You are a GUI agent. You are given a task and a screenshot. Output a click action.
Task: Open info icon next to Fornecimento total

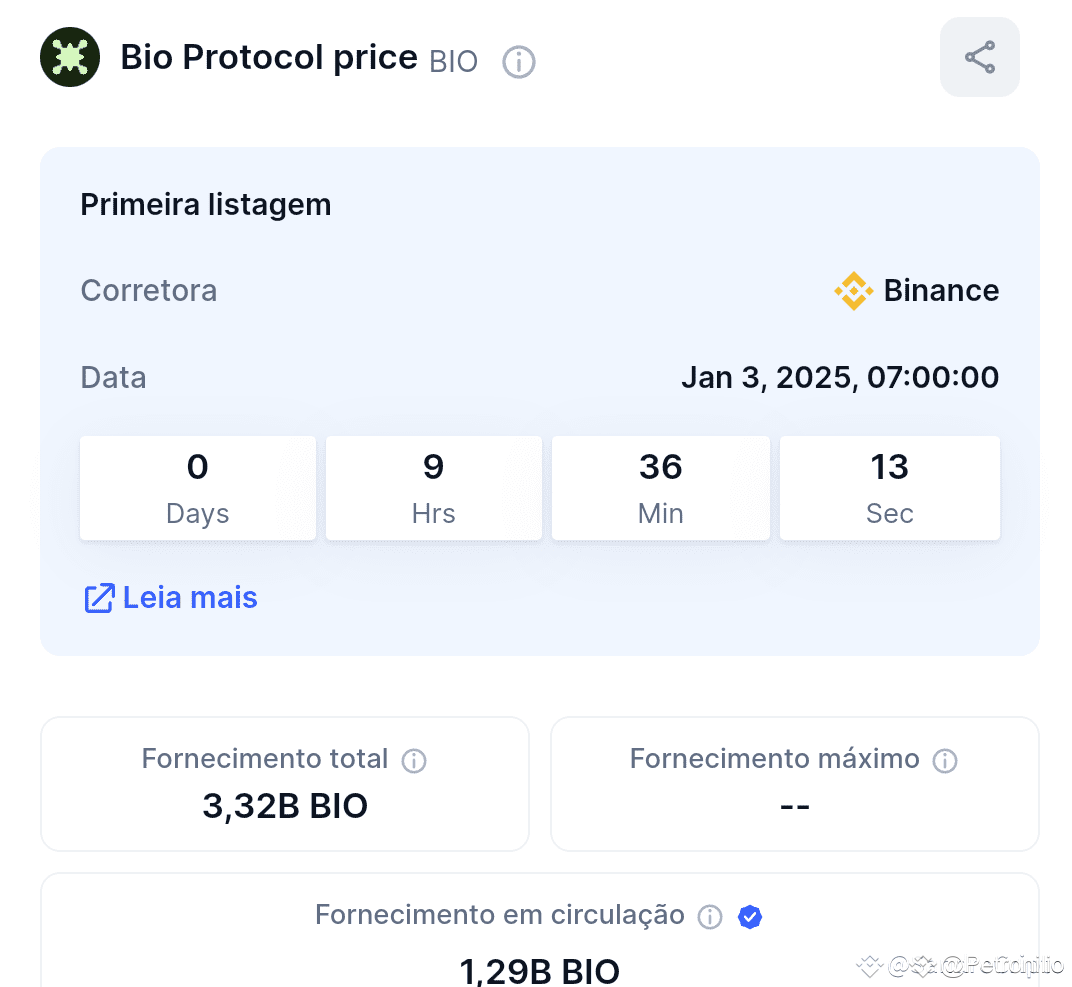(414, 760)
